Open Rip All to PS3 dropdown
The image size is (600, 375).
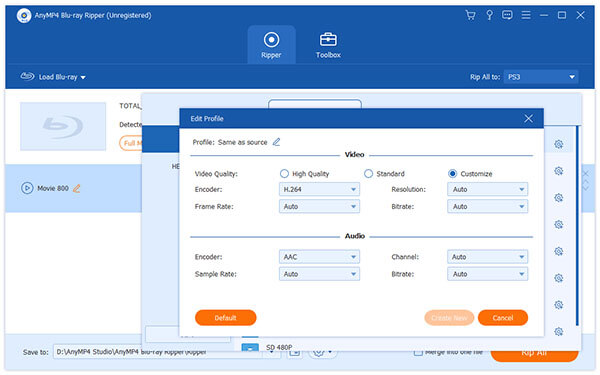click(541, 77)
